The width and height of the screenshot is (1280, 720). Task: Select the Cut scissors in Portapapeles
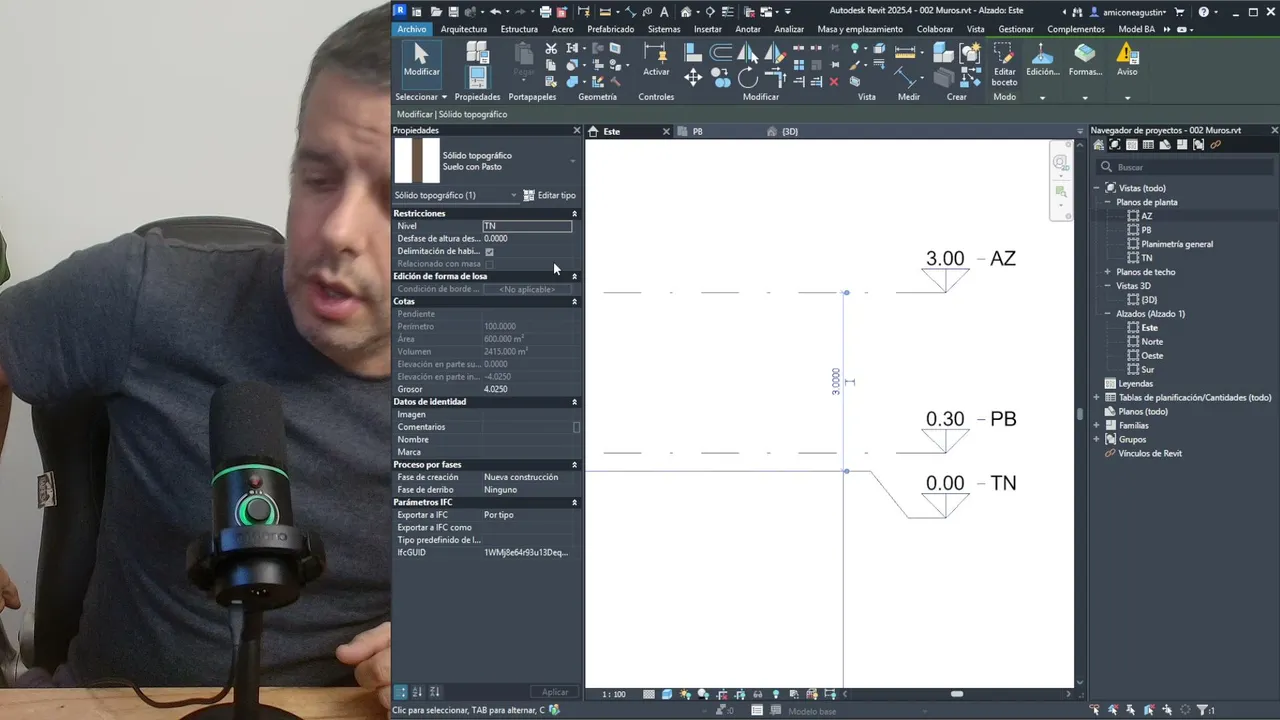tap(551, 48)
